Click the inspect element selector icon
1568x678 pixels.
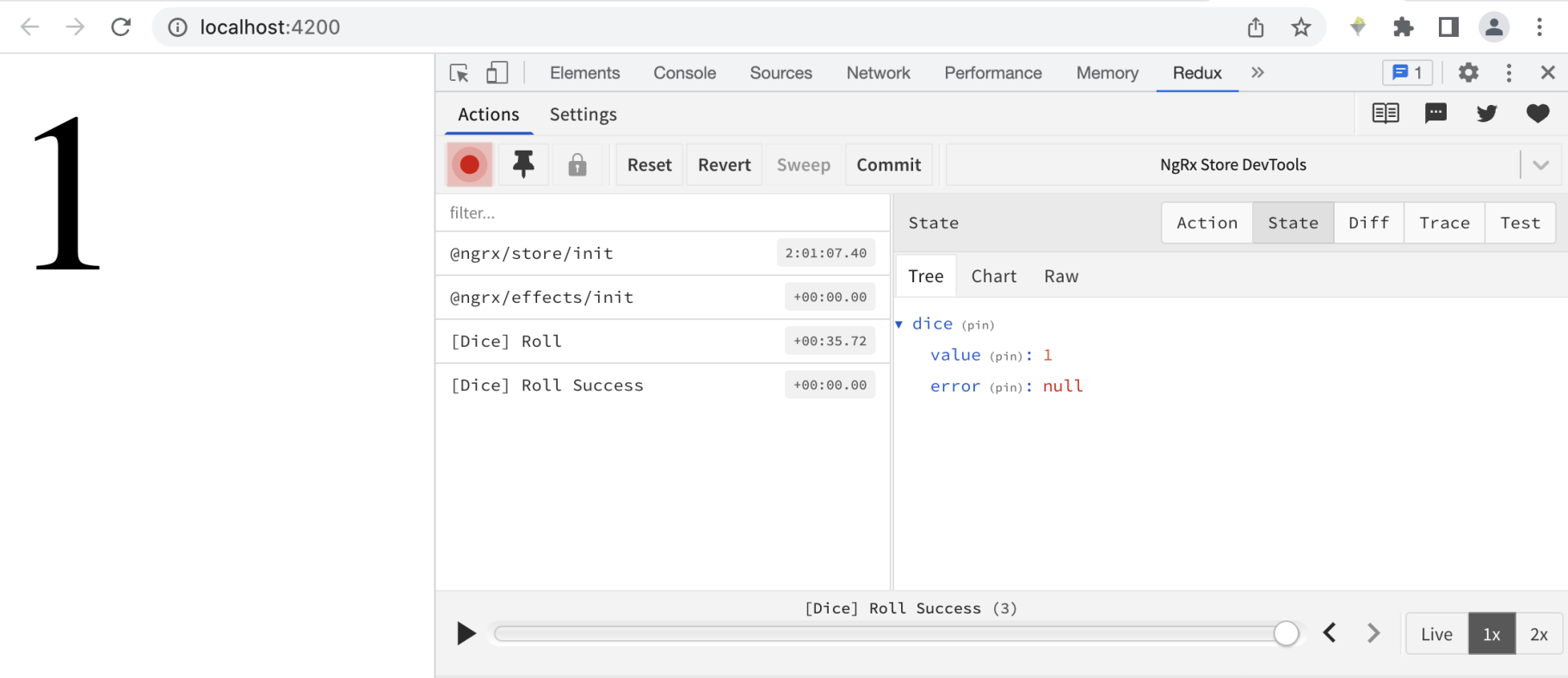click(460, 73)
